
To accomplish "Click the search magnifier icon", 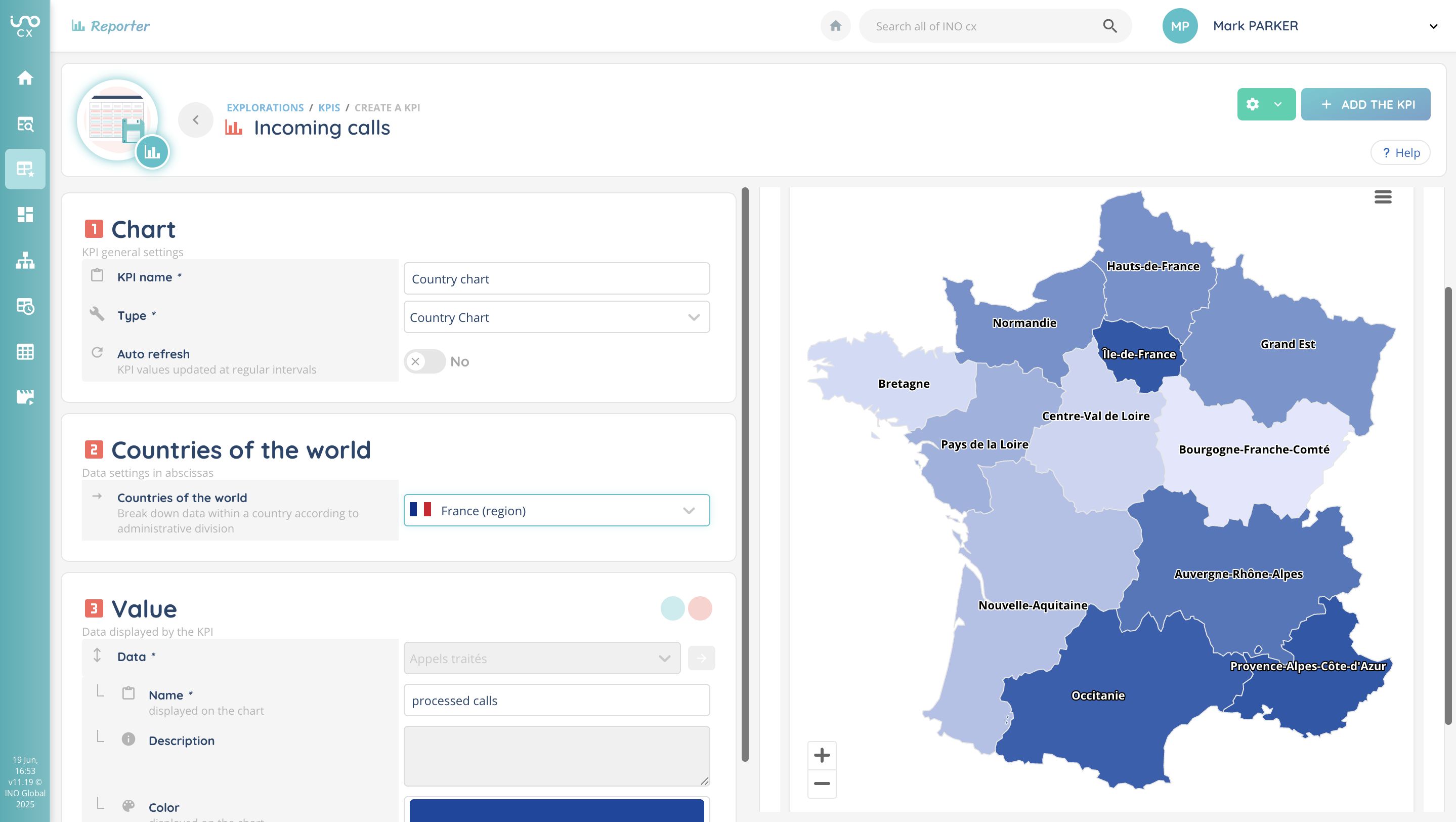I will (x=1109, y=26).
